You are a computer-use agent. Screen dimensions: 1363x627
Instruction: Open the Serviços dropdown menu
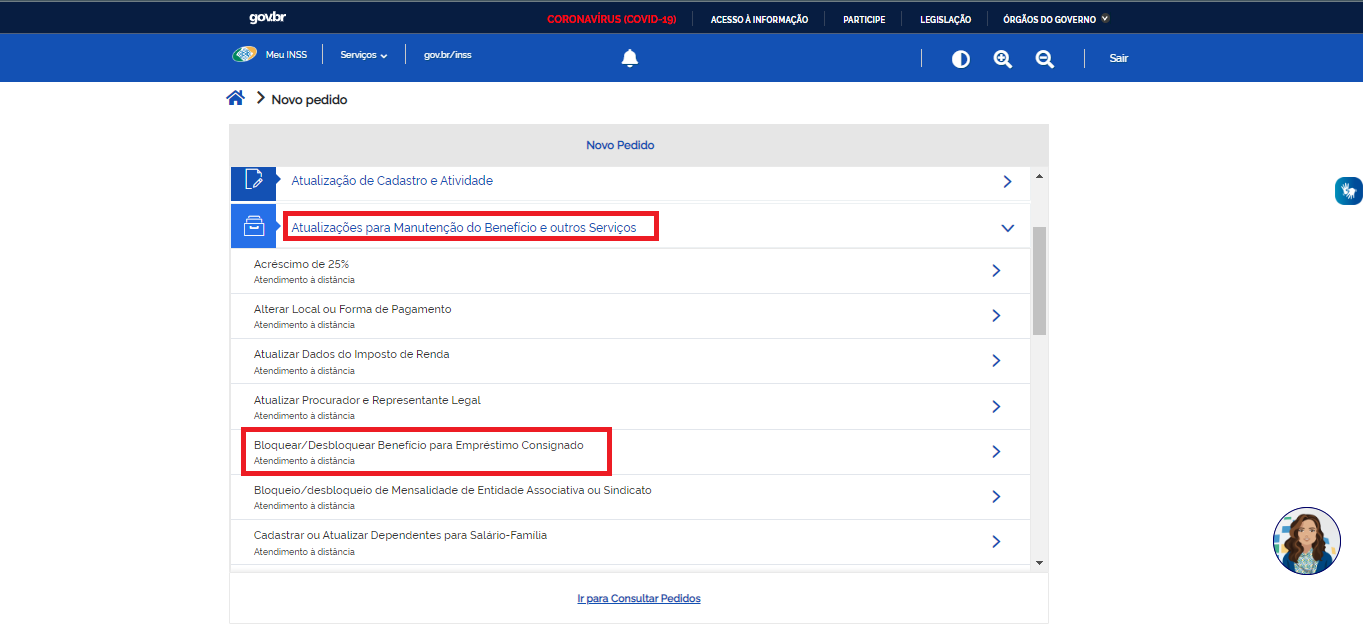pos(363,55)
